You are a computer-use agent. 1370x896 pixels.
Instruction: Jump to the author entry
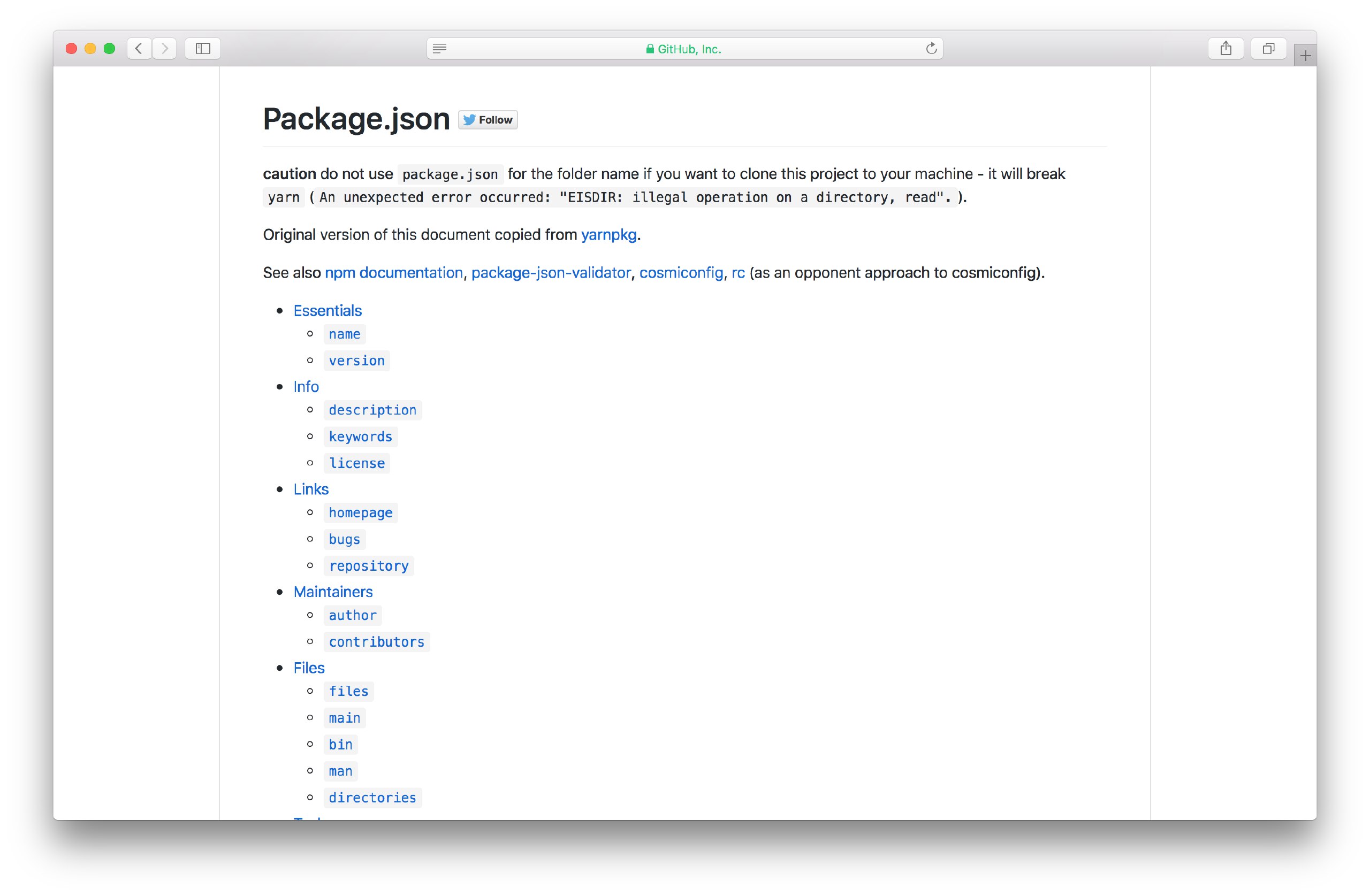352,615
